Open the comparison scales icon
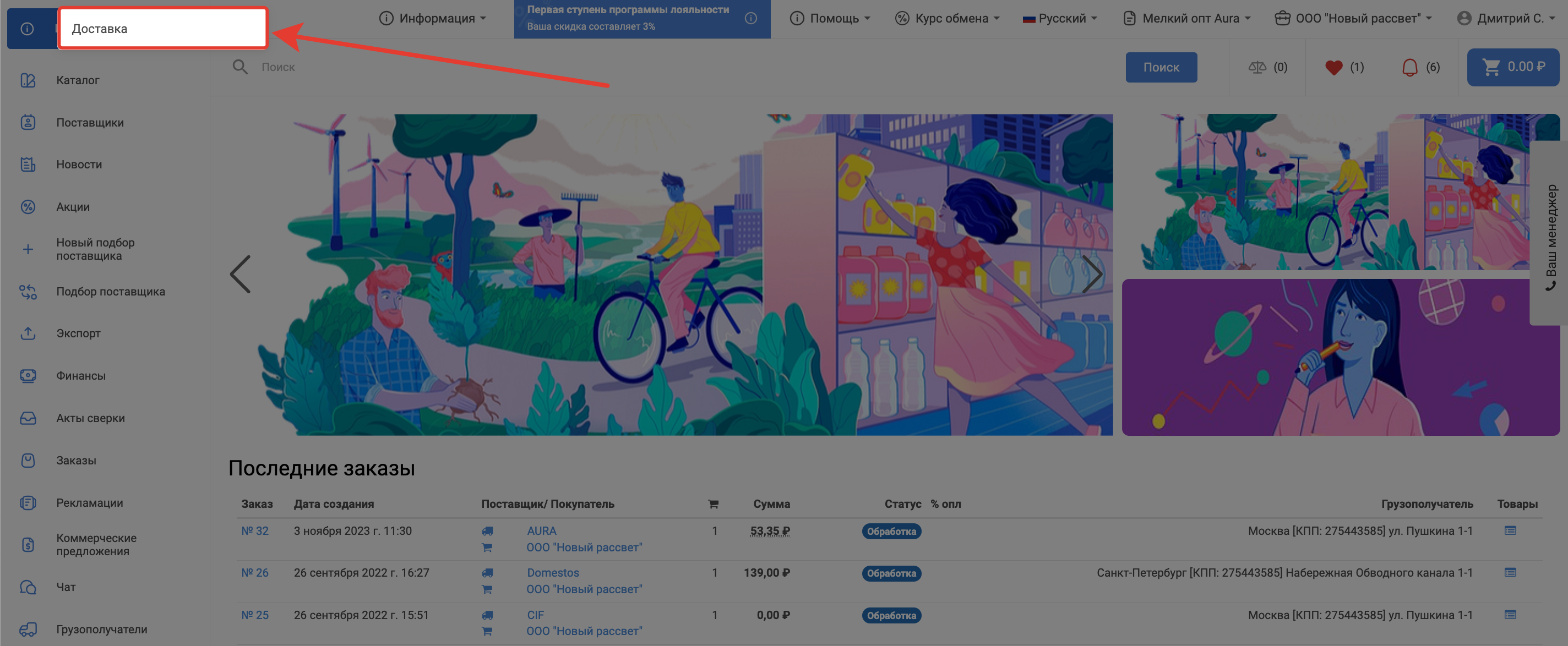 click(1256, 68)
